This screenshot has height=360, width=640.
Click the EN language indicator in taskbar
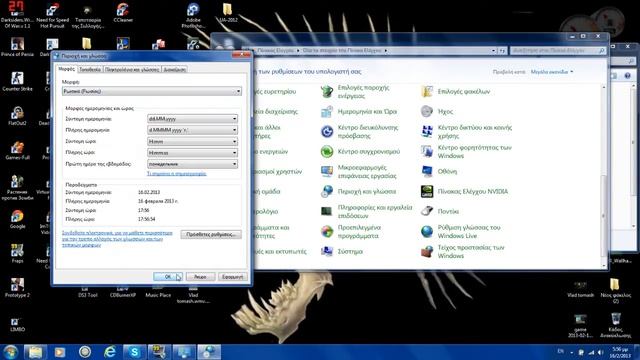tap(560, 351)
